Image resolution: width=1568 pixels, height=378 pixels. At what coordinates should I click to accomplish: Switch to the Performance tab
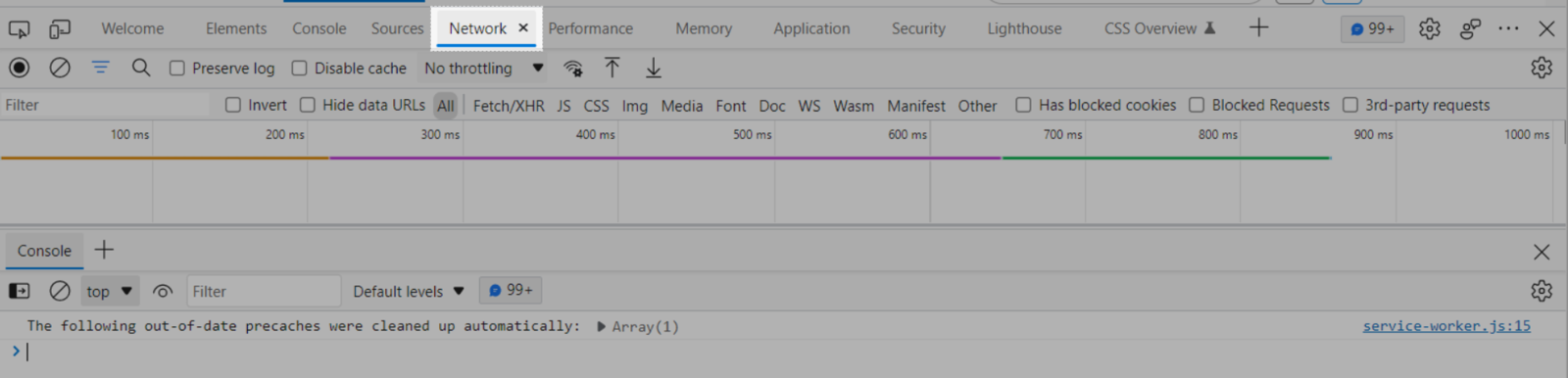591,28
